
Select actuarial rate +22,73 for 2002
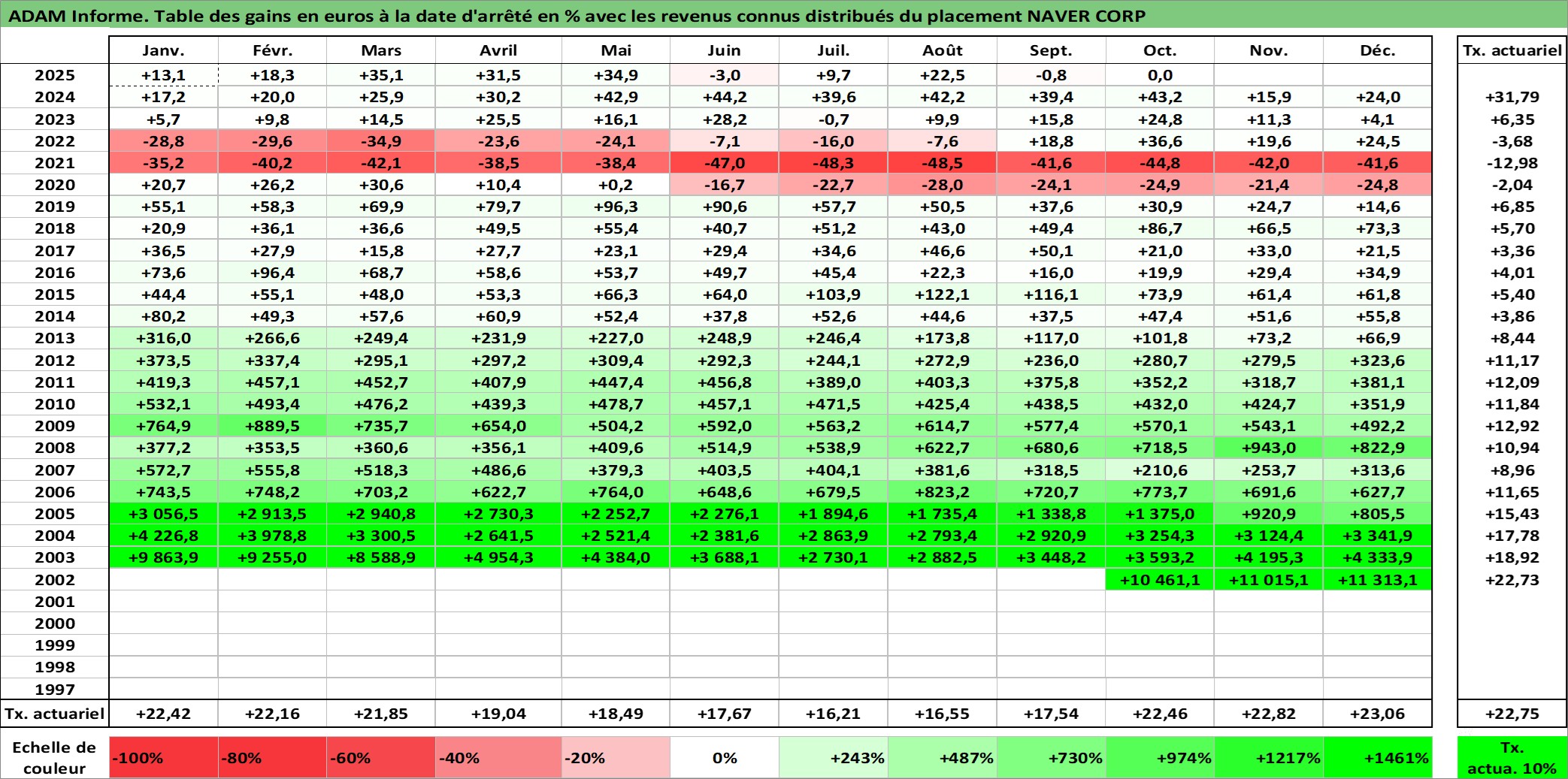click(x=1512, y=580)
